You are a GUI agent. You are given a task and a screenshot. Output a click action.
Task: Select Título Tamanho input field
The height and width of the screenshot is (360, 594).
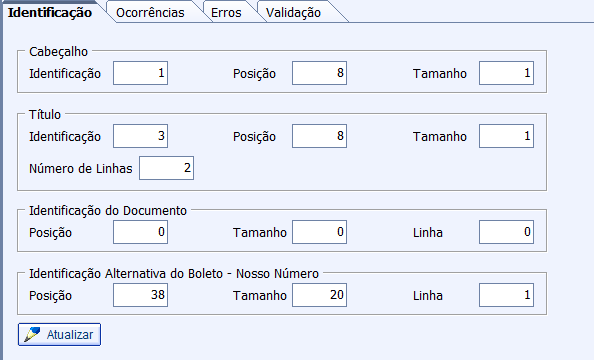(506, 136)
